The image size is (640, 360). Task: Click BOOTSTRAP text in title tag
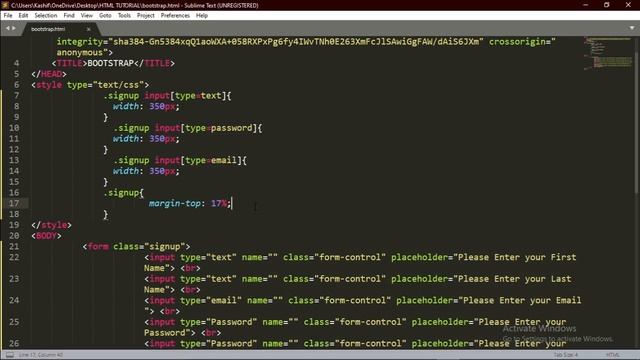click(x=111, y=63)
